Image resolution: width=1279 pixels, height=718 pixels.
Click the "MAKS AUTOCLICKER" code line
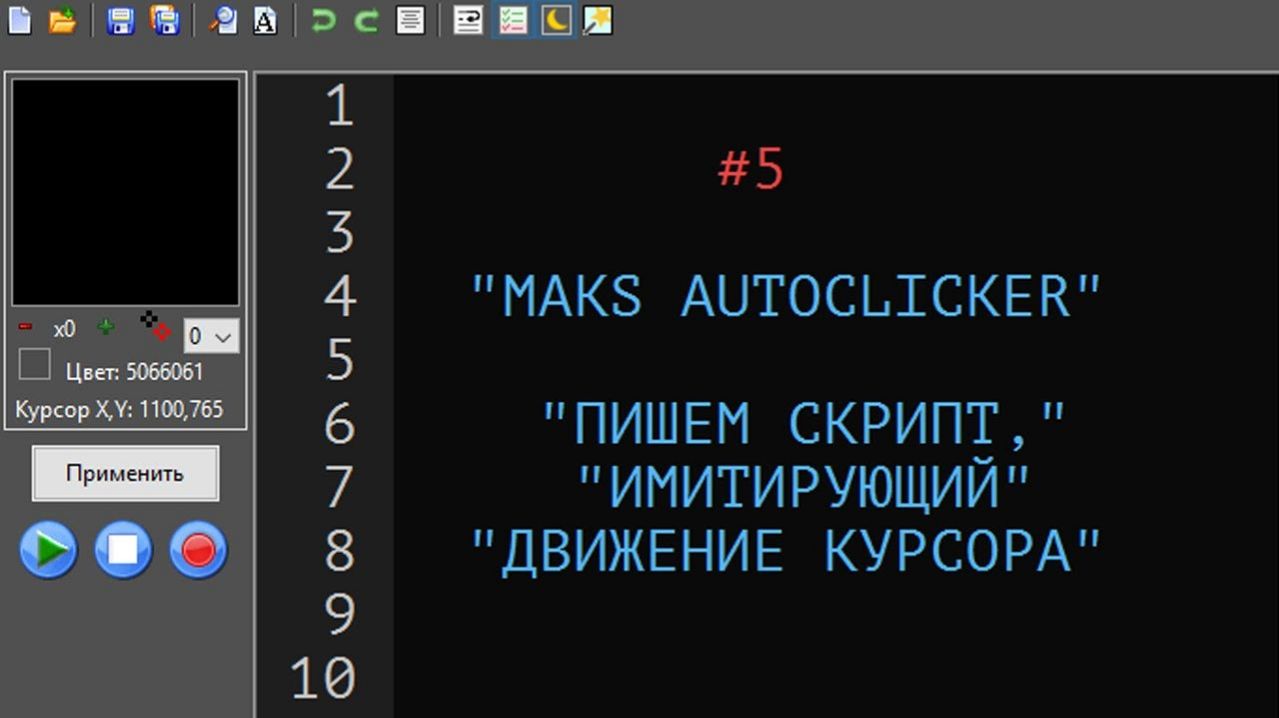pos(786,296)
